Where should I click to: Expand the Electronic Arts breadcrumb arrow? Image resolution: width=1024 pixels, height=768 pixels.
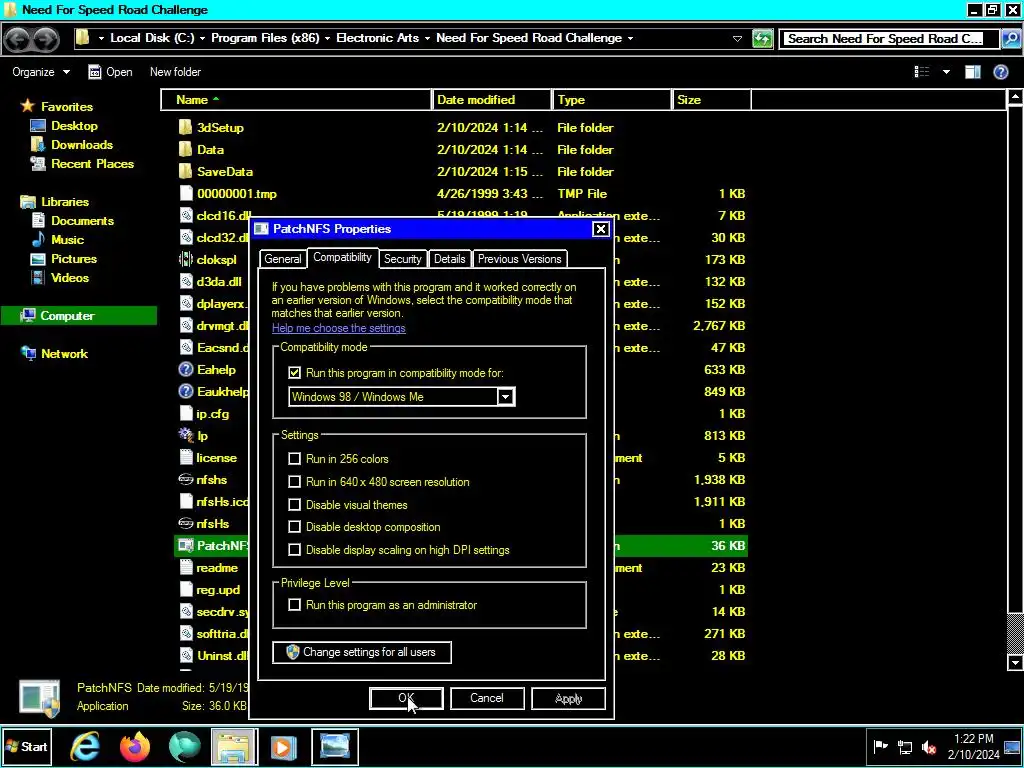pos(427,39)
